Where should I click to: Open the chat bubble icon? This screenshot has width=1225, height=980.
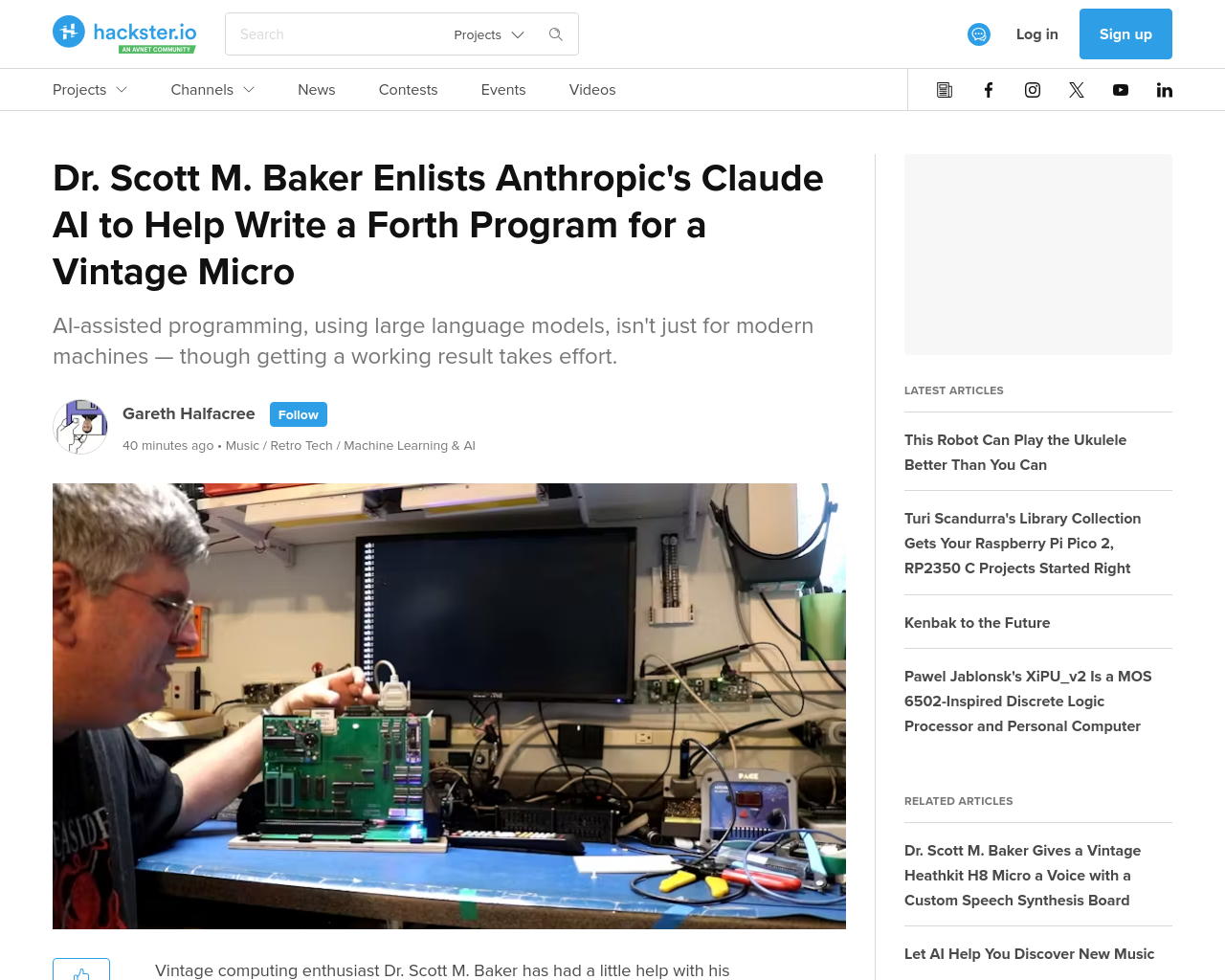click(x=979, y=34)
